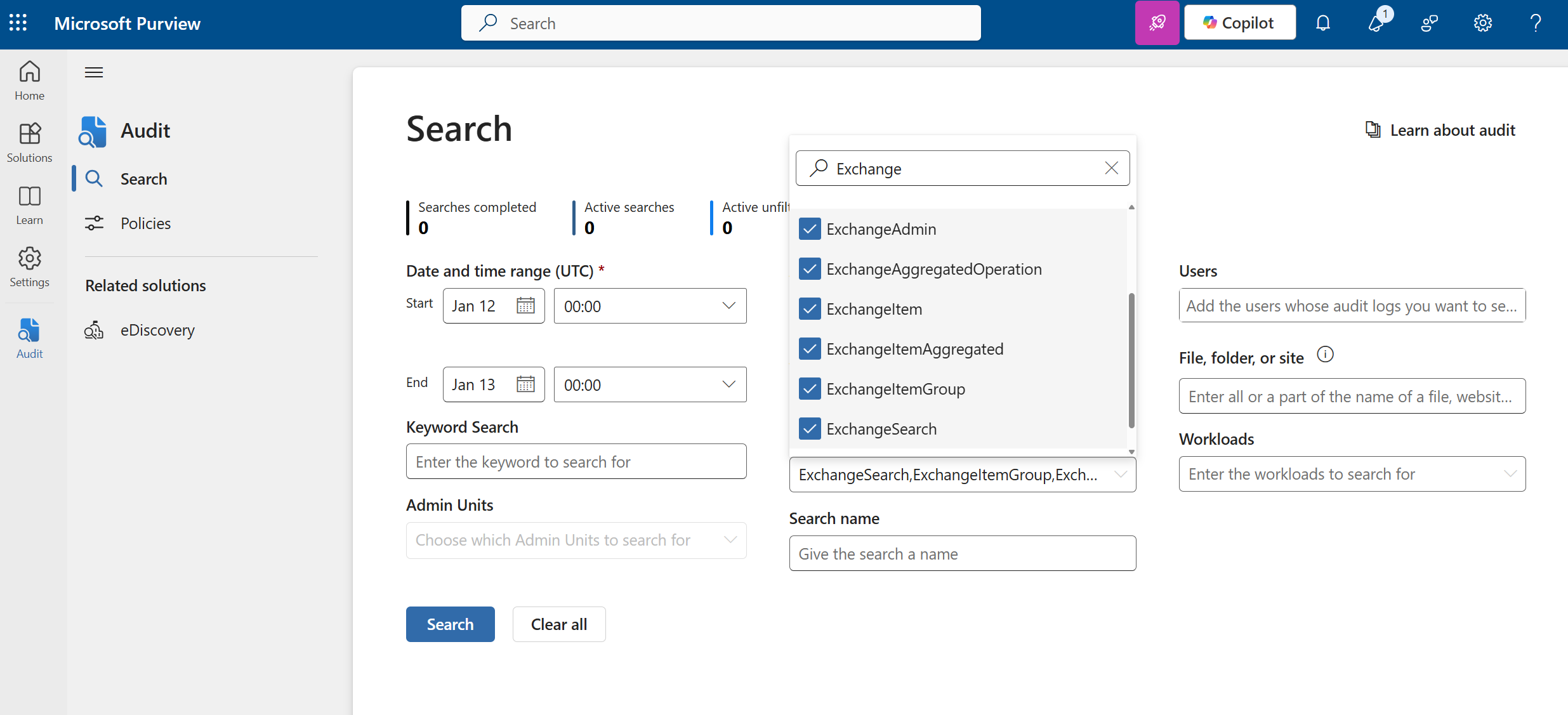Image resolution: width=1568 pixels, height=715 pixels.
Task: Open Purview Settings from the sidebar
Action: [29, 266]
